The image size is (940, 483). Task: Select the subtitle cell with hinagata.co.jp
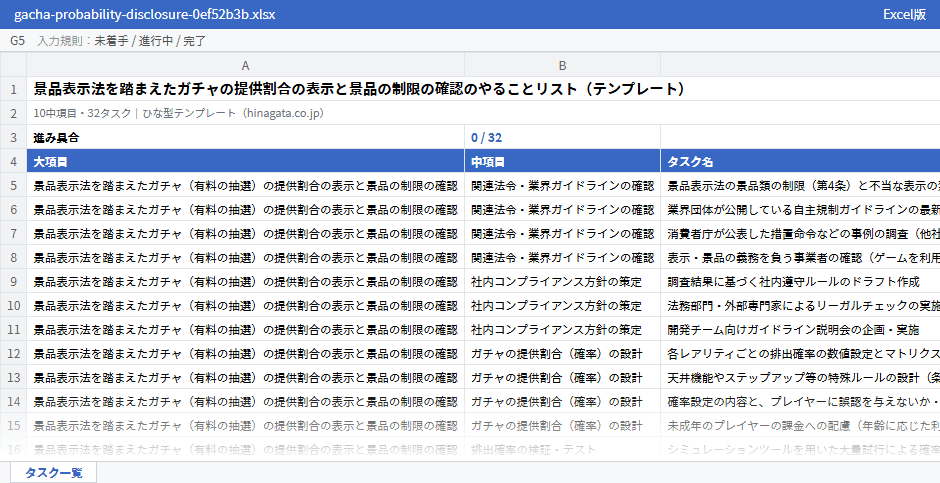point(483,113)
